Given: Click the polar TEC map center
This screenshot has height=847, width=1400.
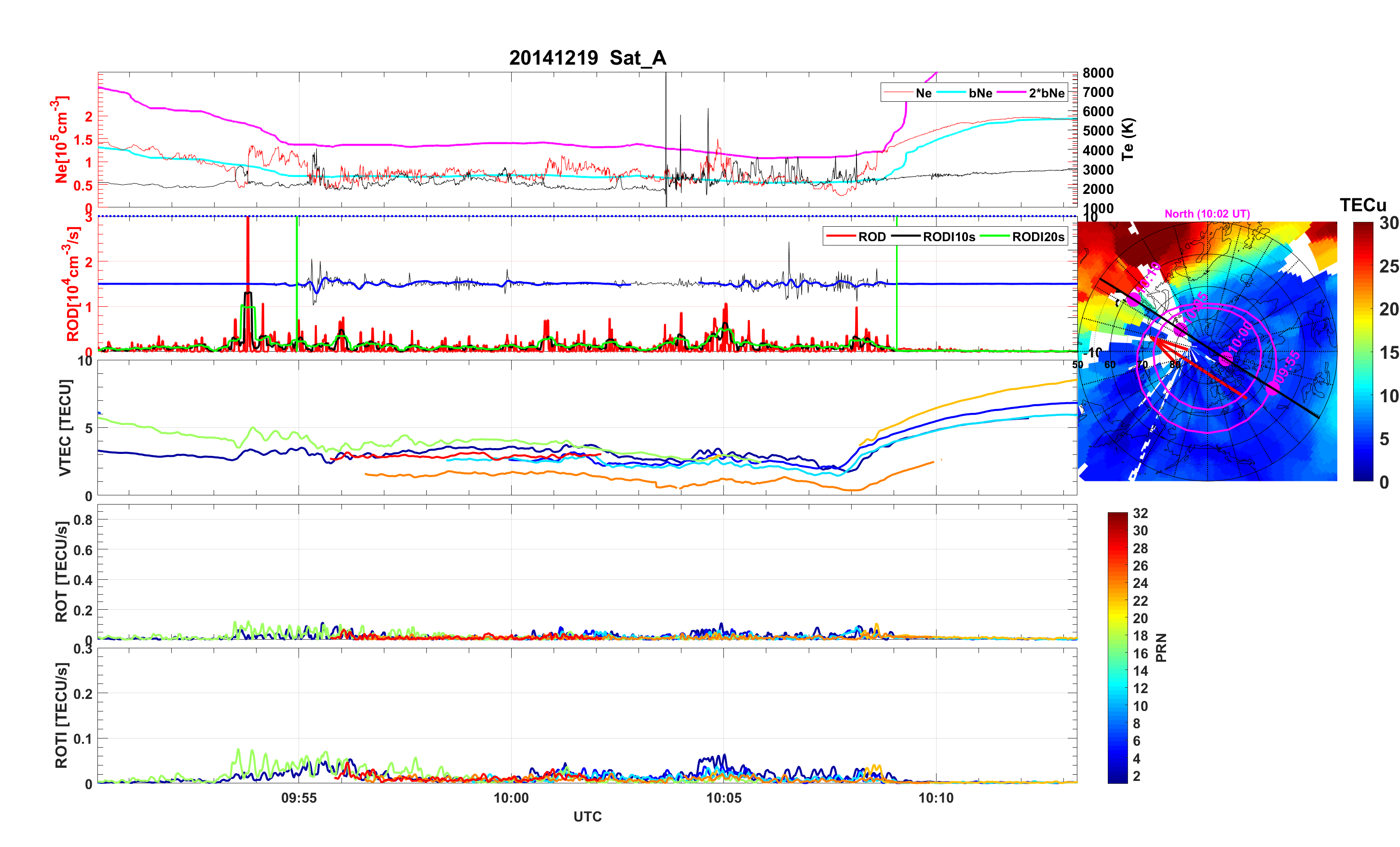Looking at the screenshot, I should coord(1207,351).
